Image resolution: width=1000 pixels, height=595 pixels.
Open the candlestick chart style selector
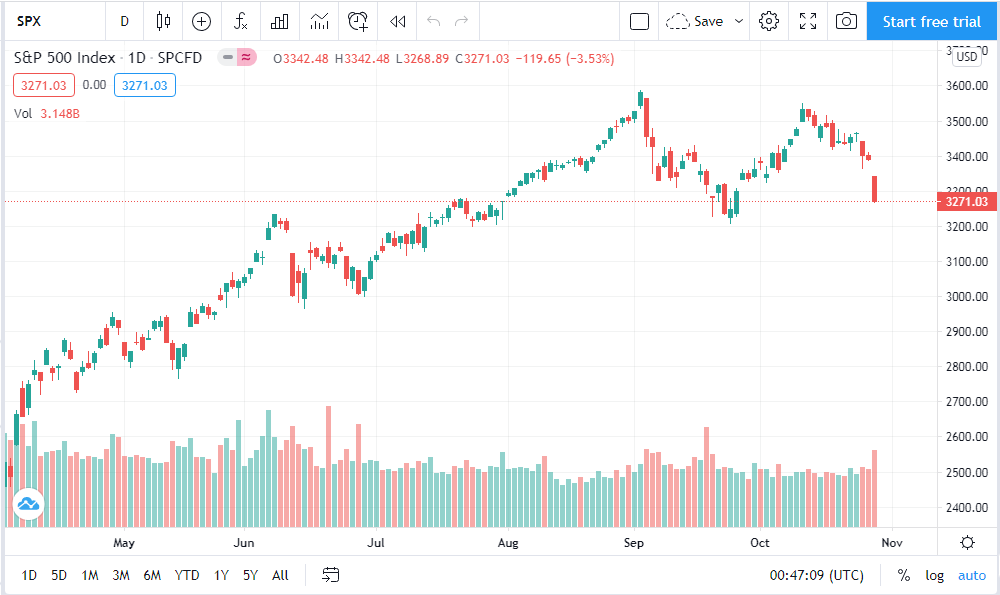[x=163, y=22]
